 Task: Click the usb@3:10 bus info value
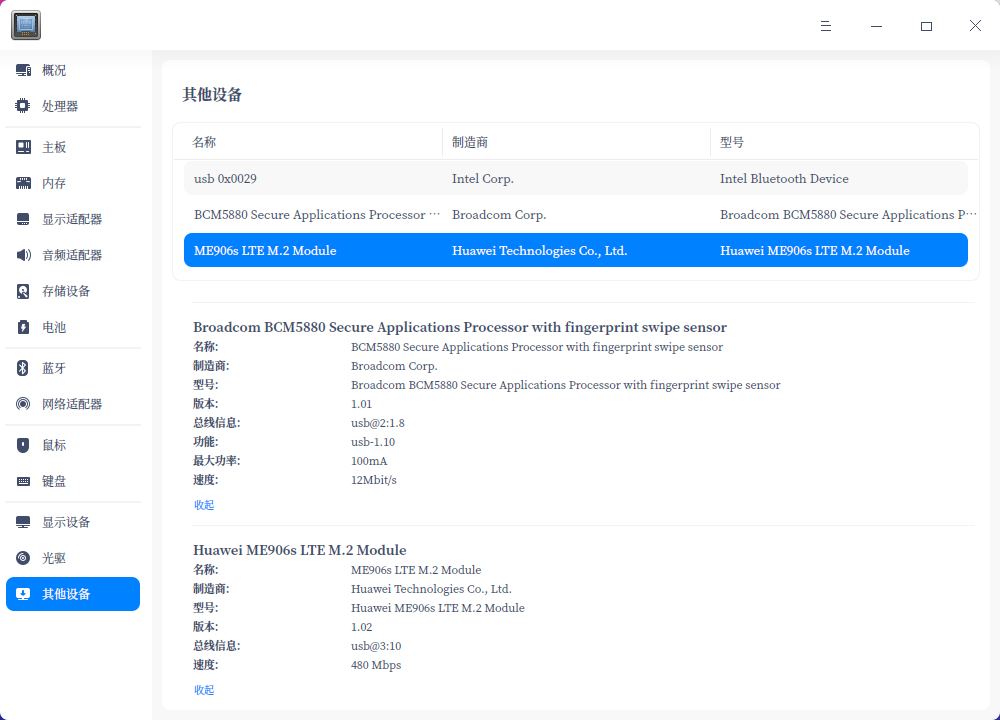coord(376,645)
